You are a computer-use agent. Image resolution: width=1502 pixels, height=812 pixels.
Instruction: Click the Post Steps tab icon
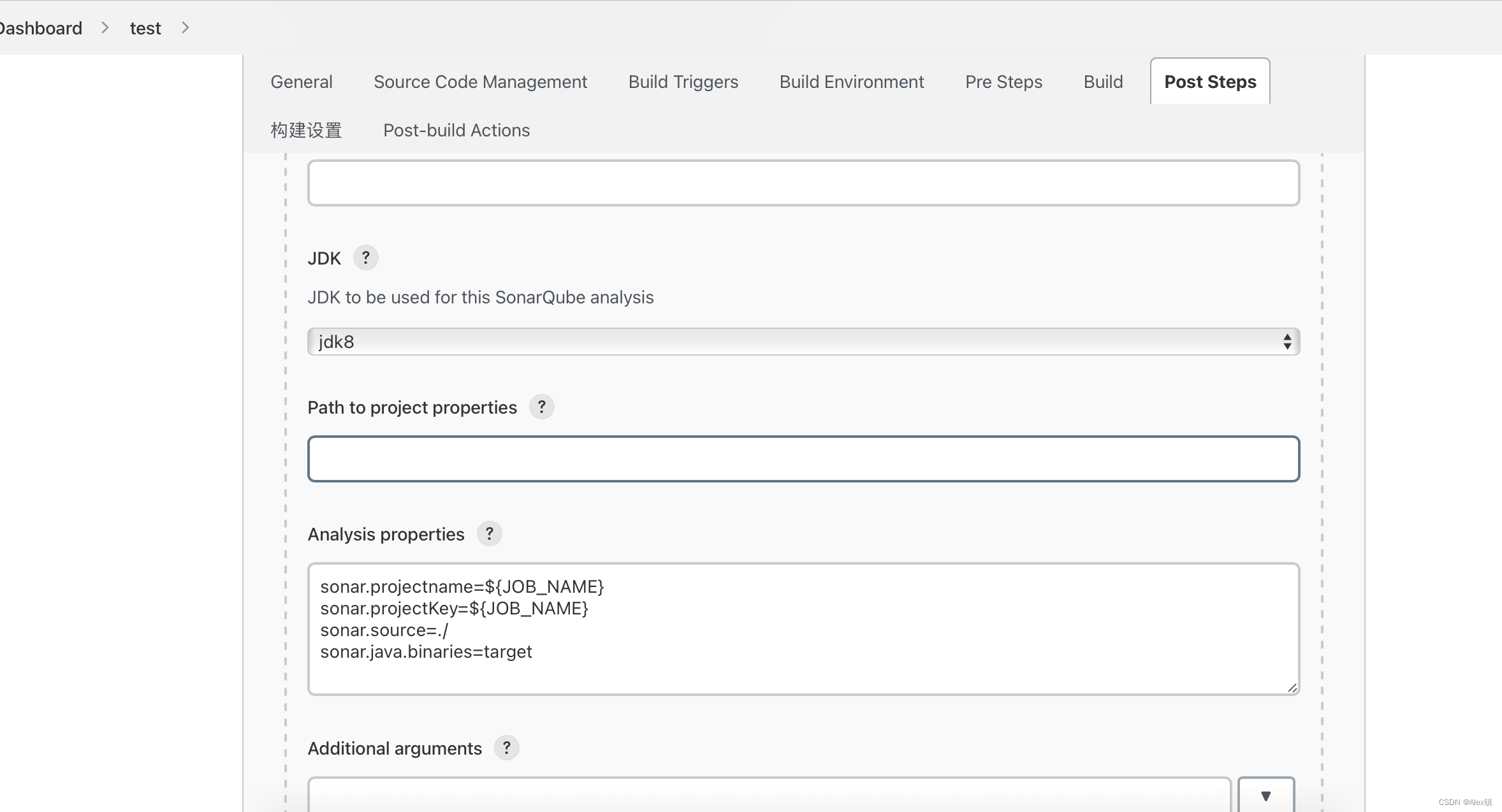1210,81
